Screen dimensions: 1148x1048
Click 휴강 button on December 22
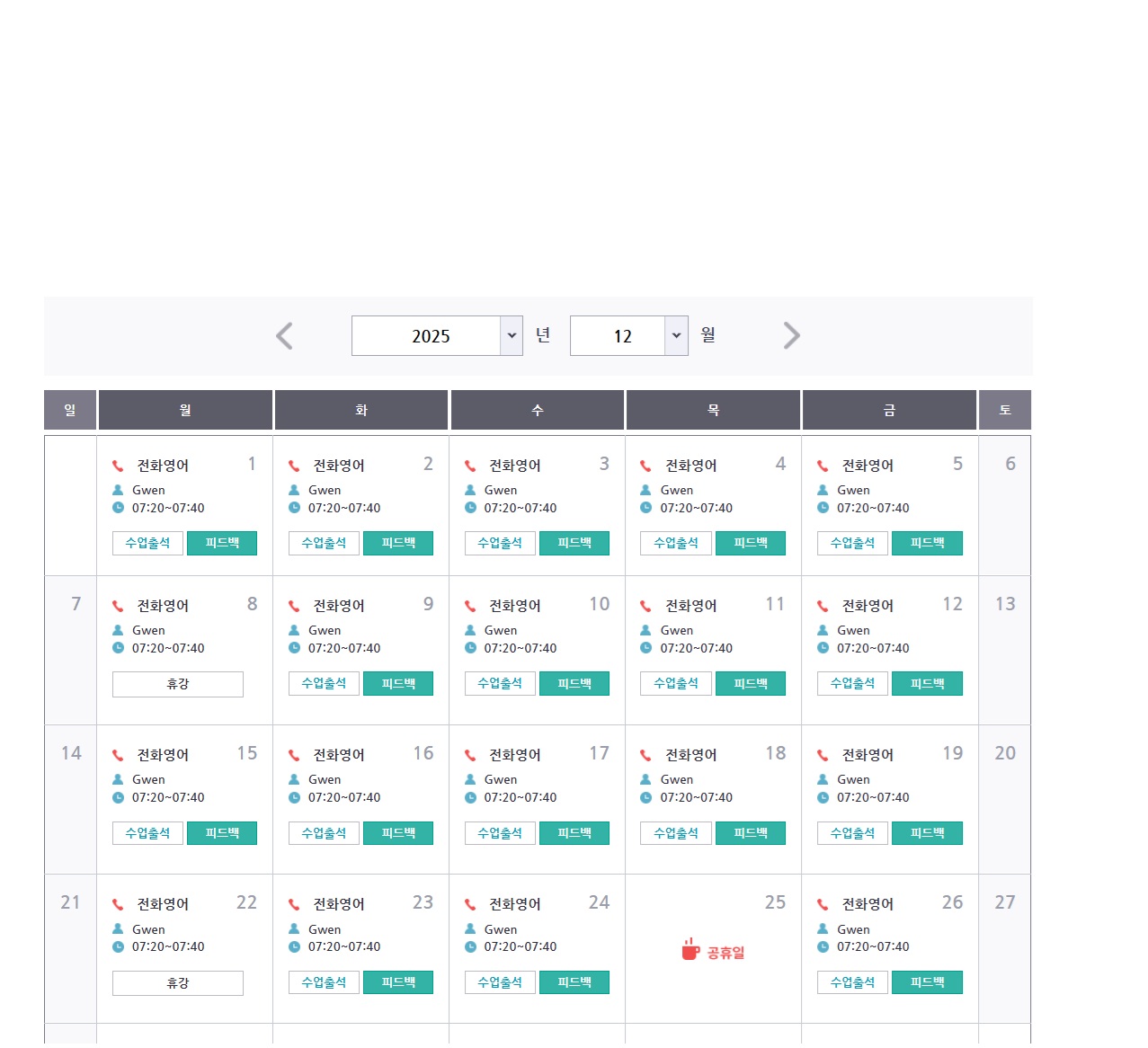178,983
